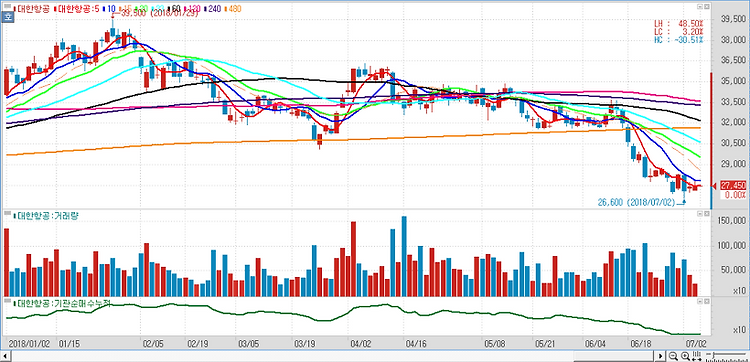Click the zoom-out magnifier icon

pos(673,356)
